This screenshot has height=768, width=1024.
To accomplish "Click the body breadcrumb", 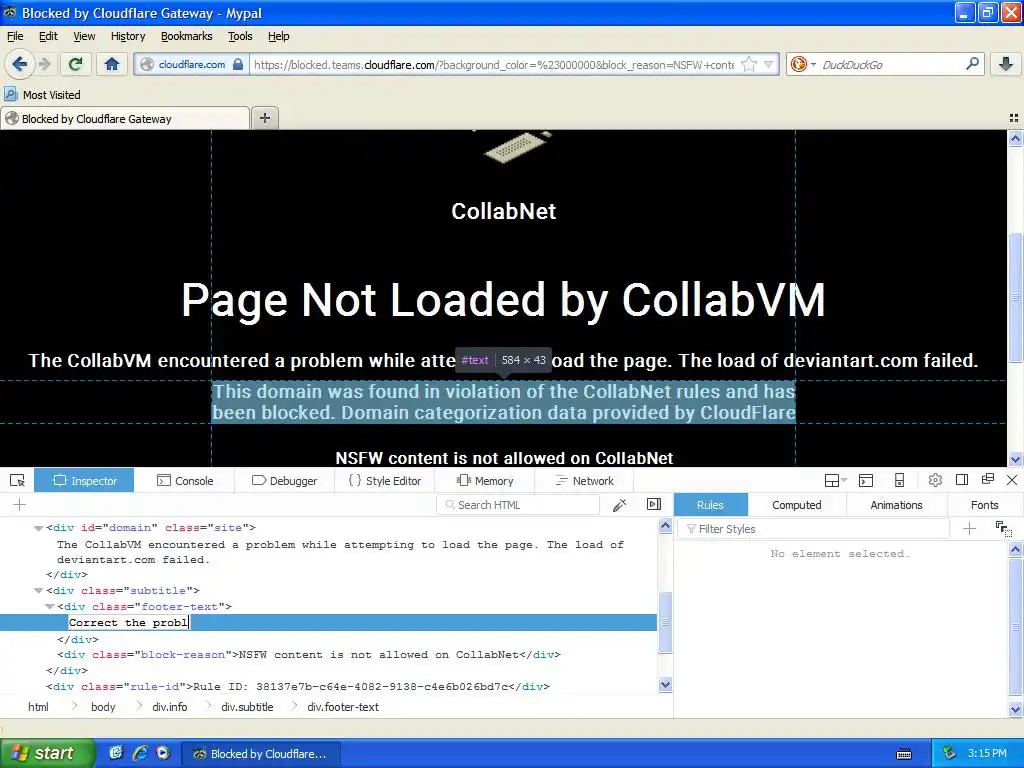I will (103, 707).
